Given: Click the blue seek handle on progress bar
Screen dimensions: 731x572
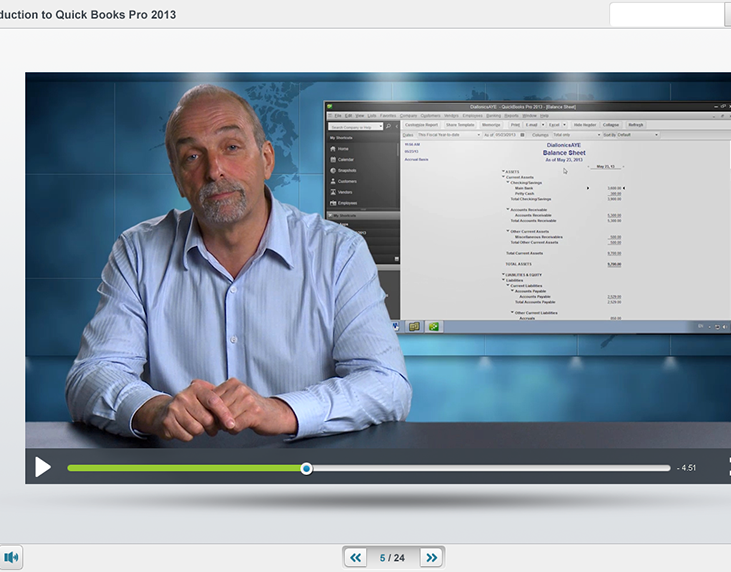Looking at the screenshot, I should pyautogui.click(x=306, y=469).
